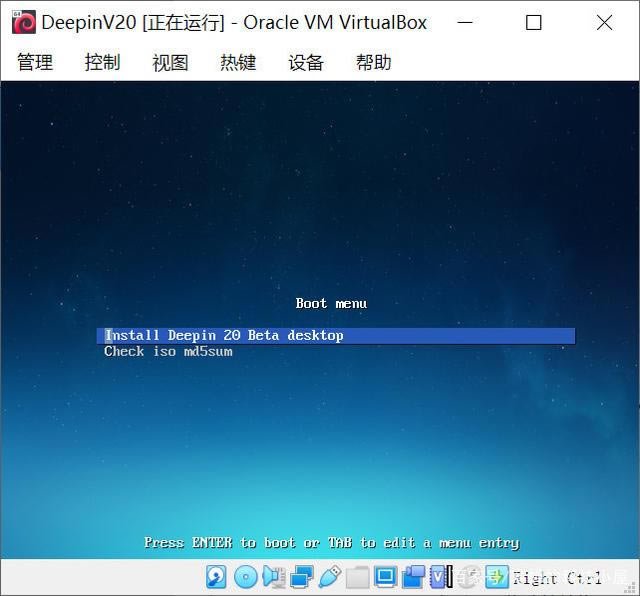Click the Press ENTER to boot hint text

332,543
